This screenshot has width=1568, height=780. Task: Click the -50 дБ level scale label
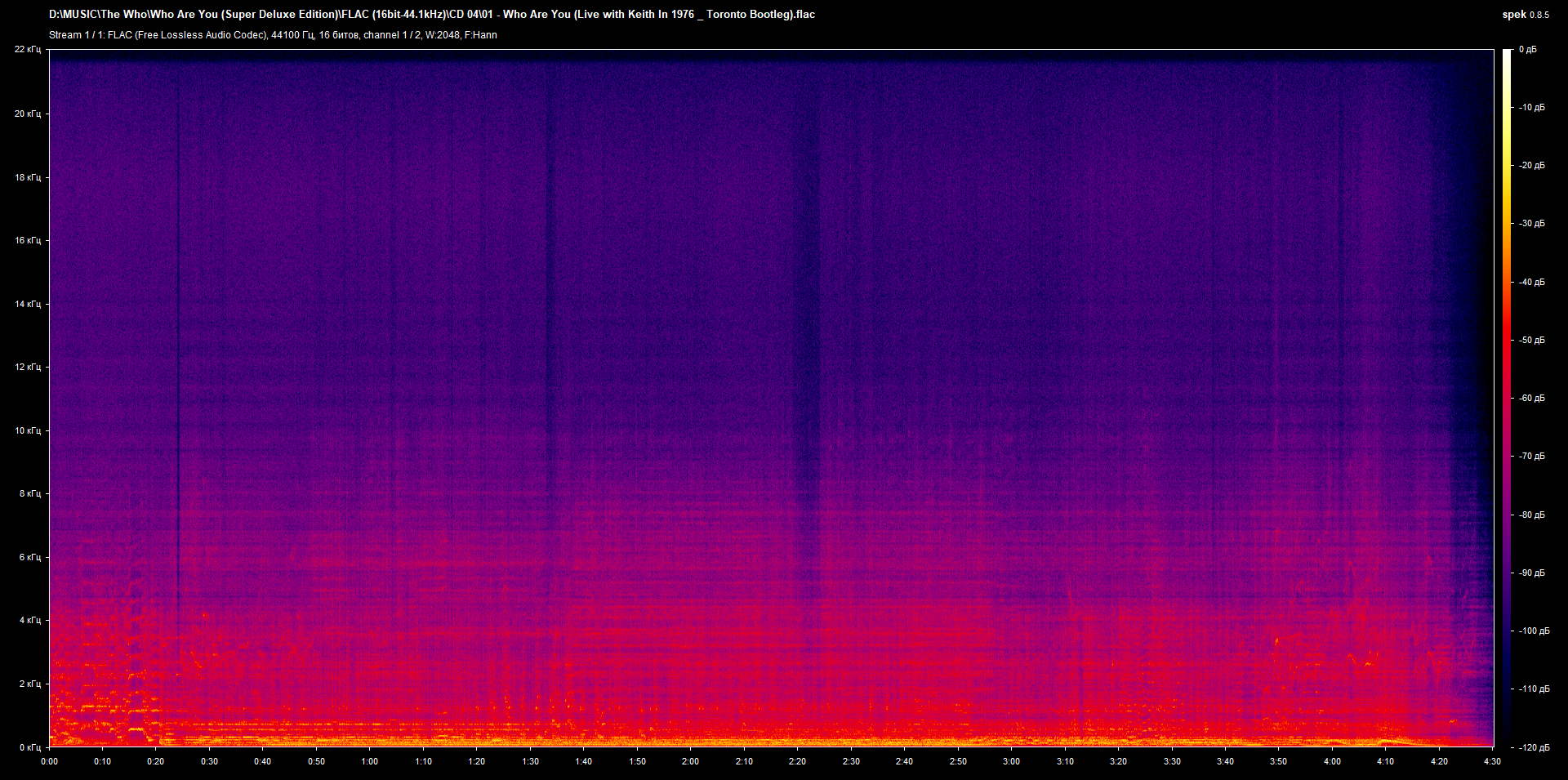click(x=1531, y=340)
